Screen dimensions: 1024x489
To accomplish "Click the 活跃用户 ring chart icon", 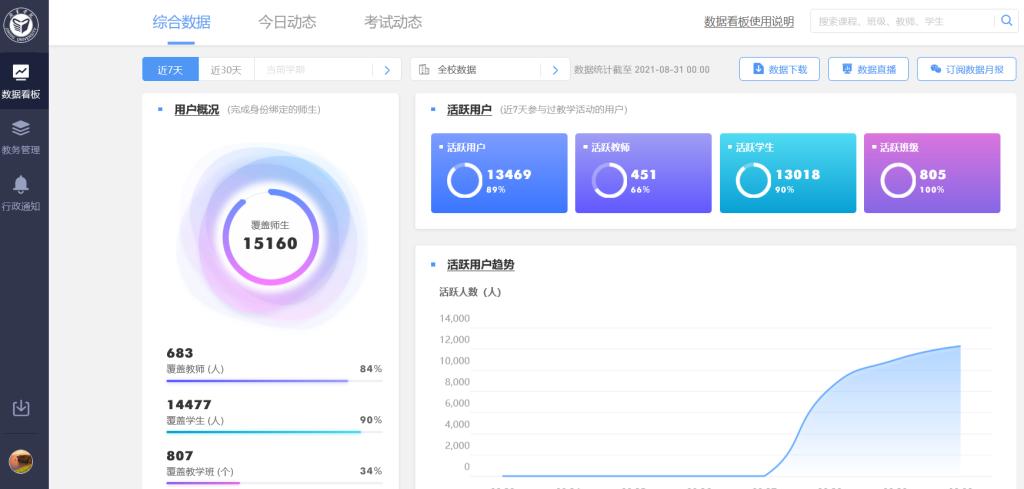I will click(464, 180).
